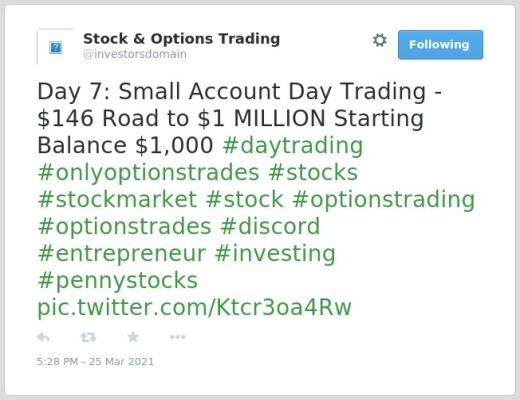The image size is (520, 400).
Task: Open the #onlyoptionstrades hashtag
Action: pos(148,173)
